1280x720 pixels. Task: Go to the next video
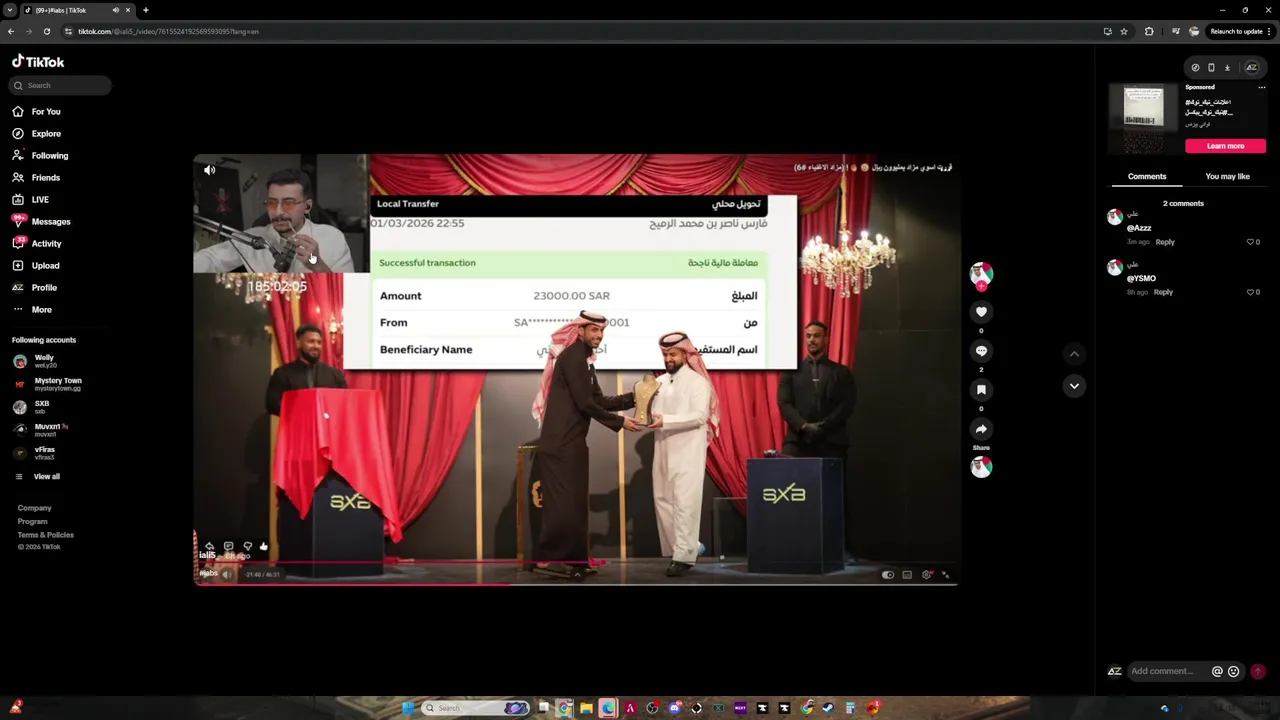click(x=1074, y=386)
